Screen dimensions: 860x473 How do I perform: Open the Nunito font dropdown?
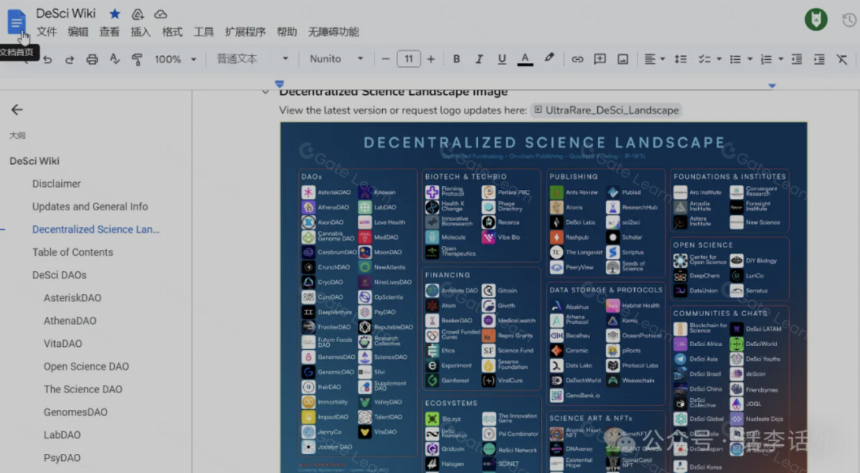pos(336,59)
